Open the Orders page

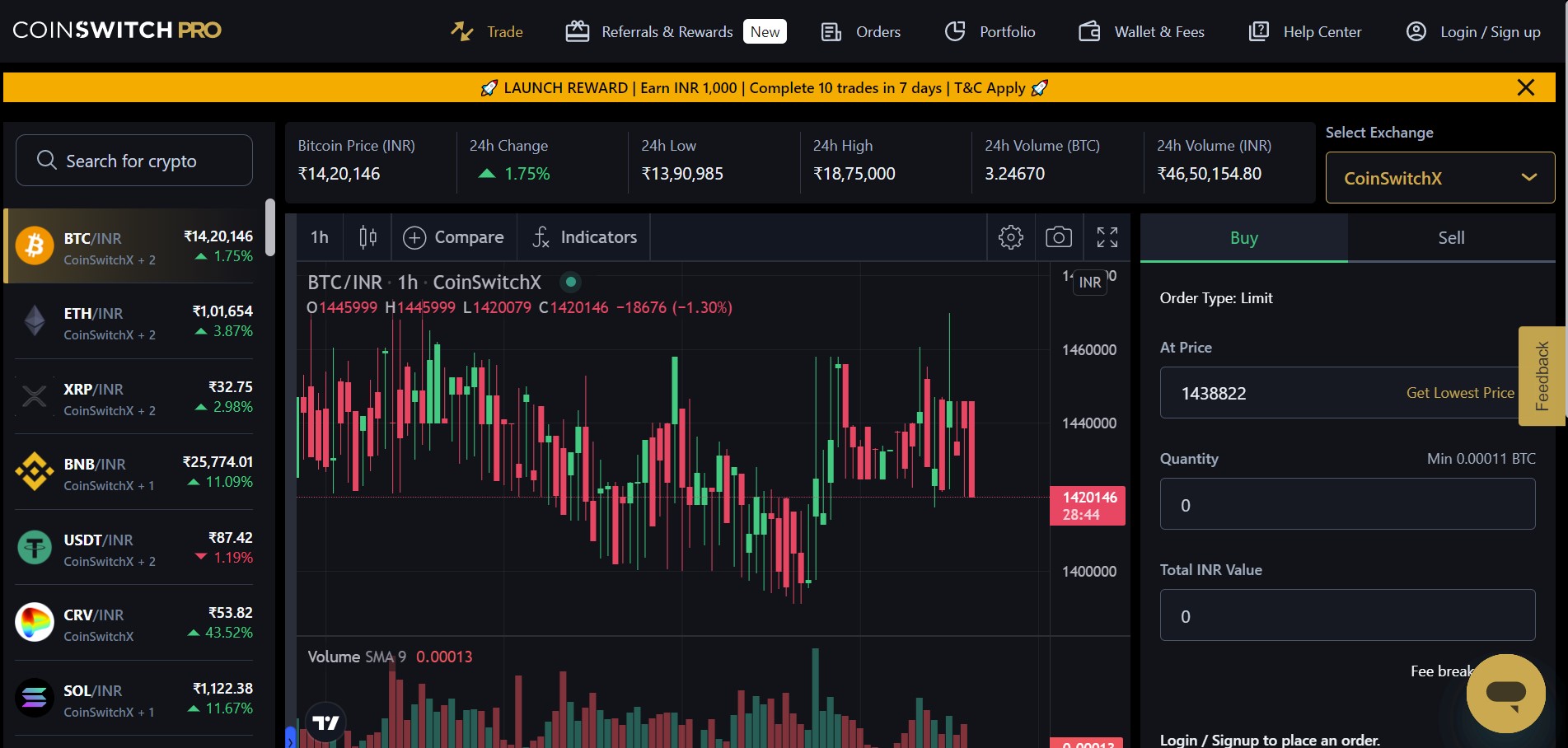click(x=860, y=31)
